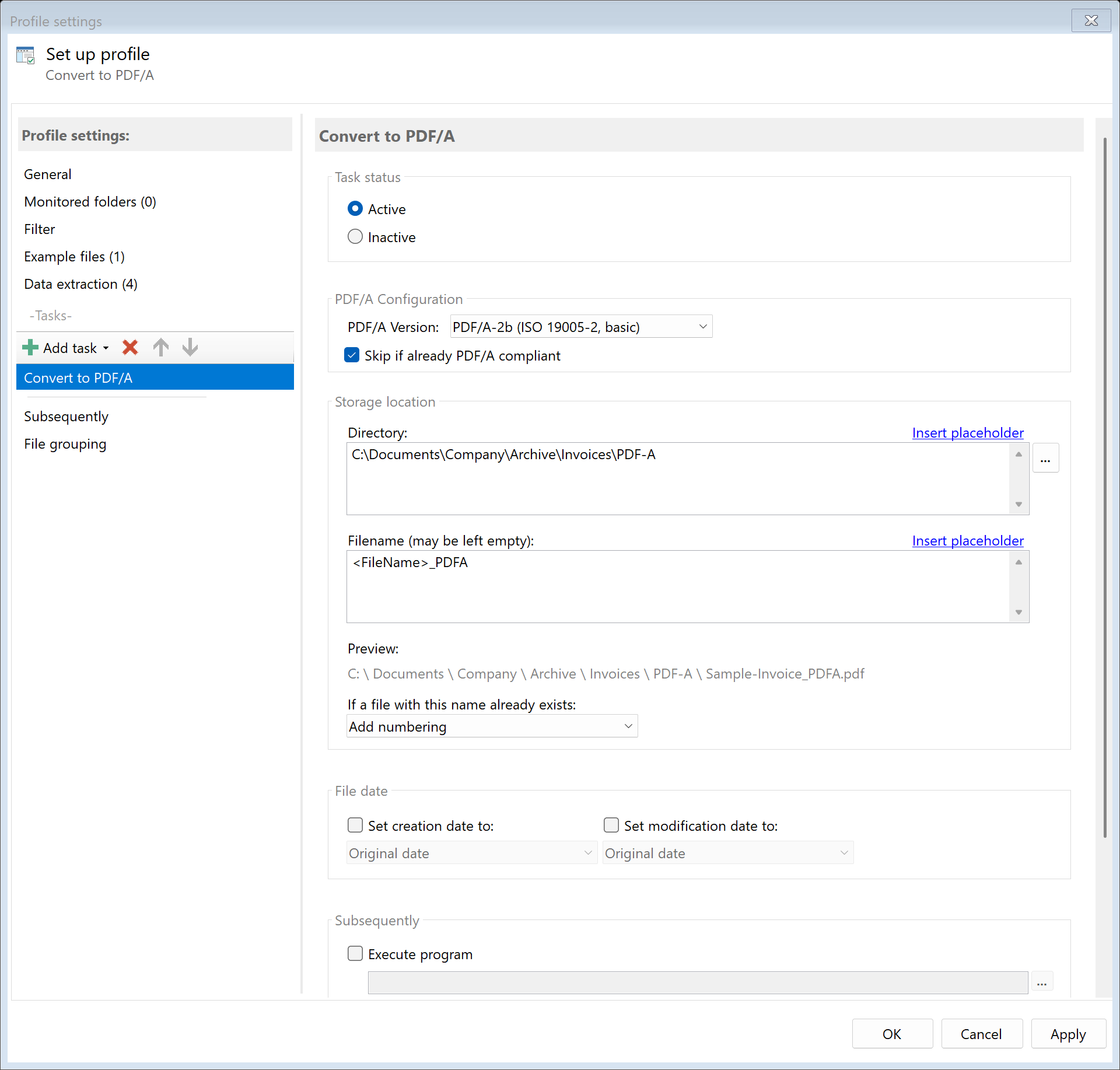
Task: Insert placeholder into the Filename field
Action: coord(967,540)
